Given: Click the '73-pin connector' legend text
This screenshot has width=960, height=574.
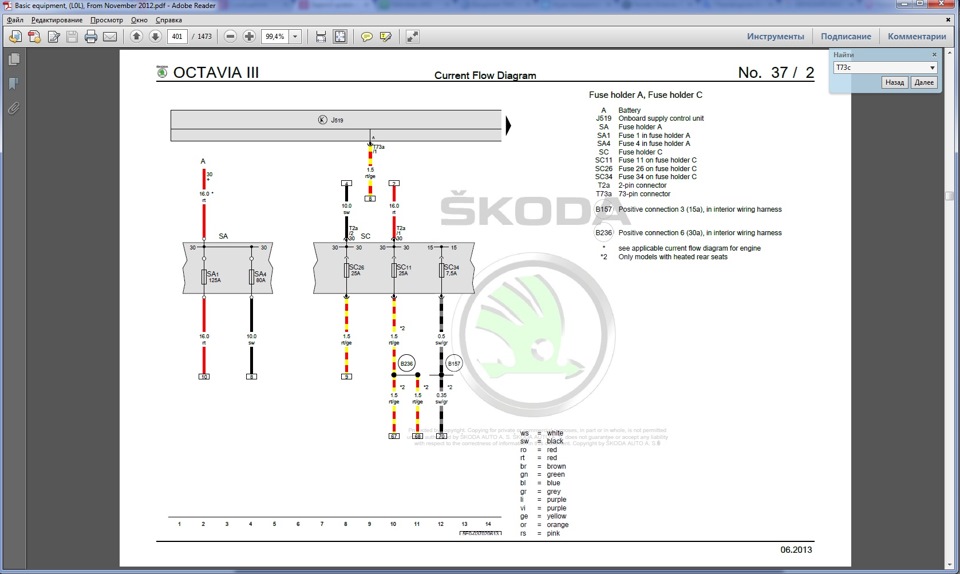Looking at the screenshot, I should 644,193.
